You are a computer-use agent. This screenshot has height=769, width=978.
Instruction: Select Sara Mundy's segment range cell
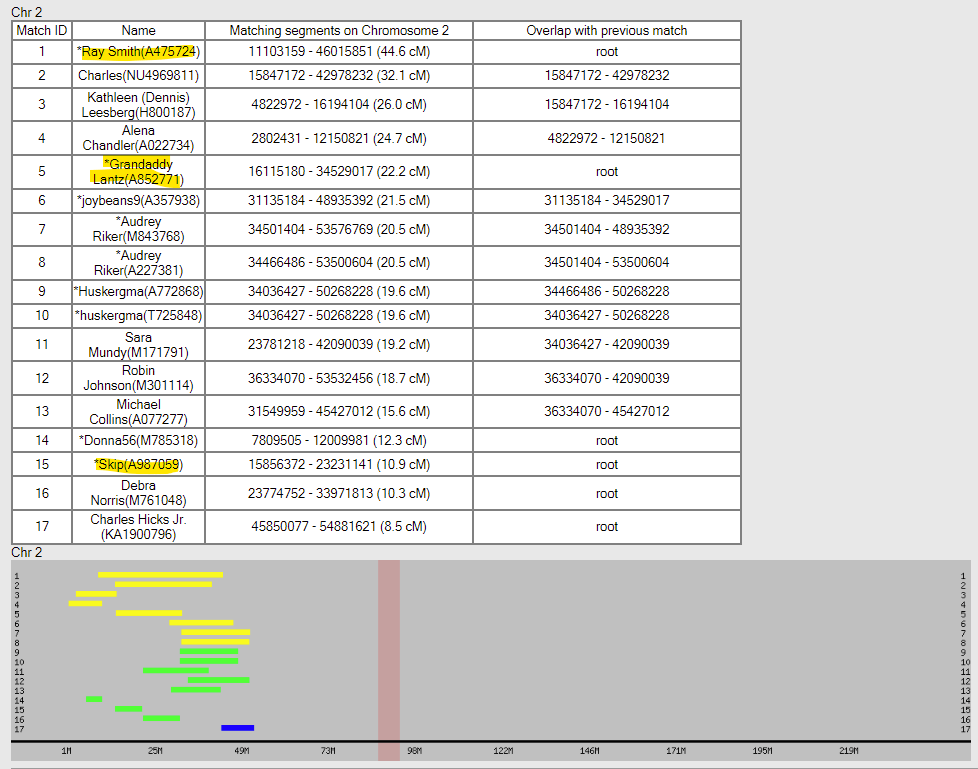tap(339, 344)
